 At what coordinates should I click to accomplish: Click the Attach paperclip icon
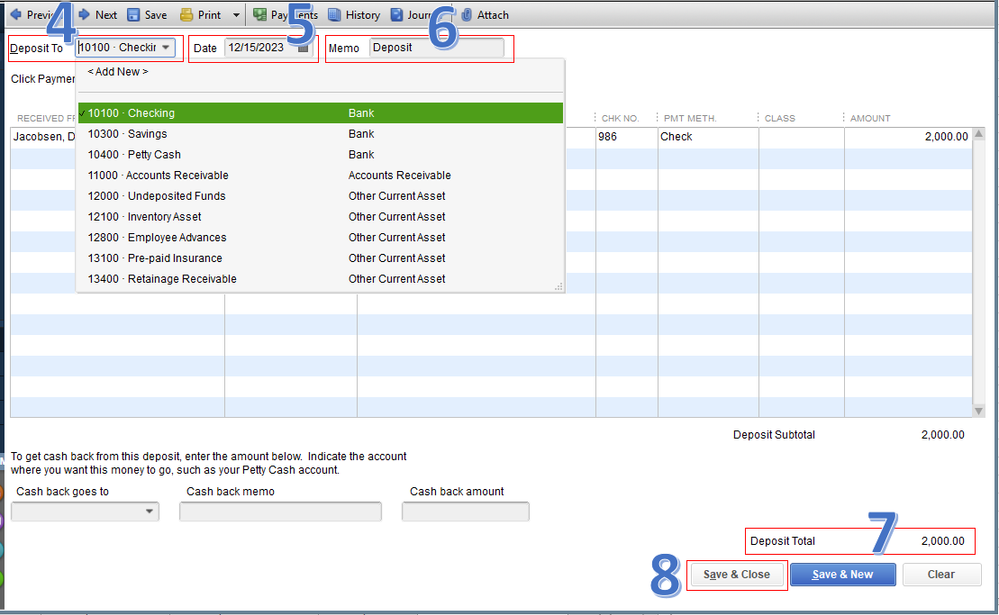click(x=467, y=15)
